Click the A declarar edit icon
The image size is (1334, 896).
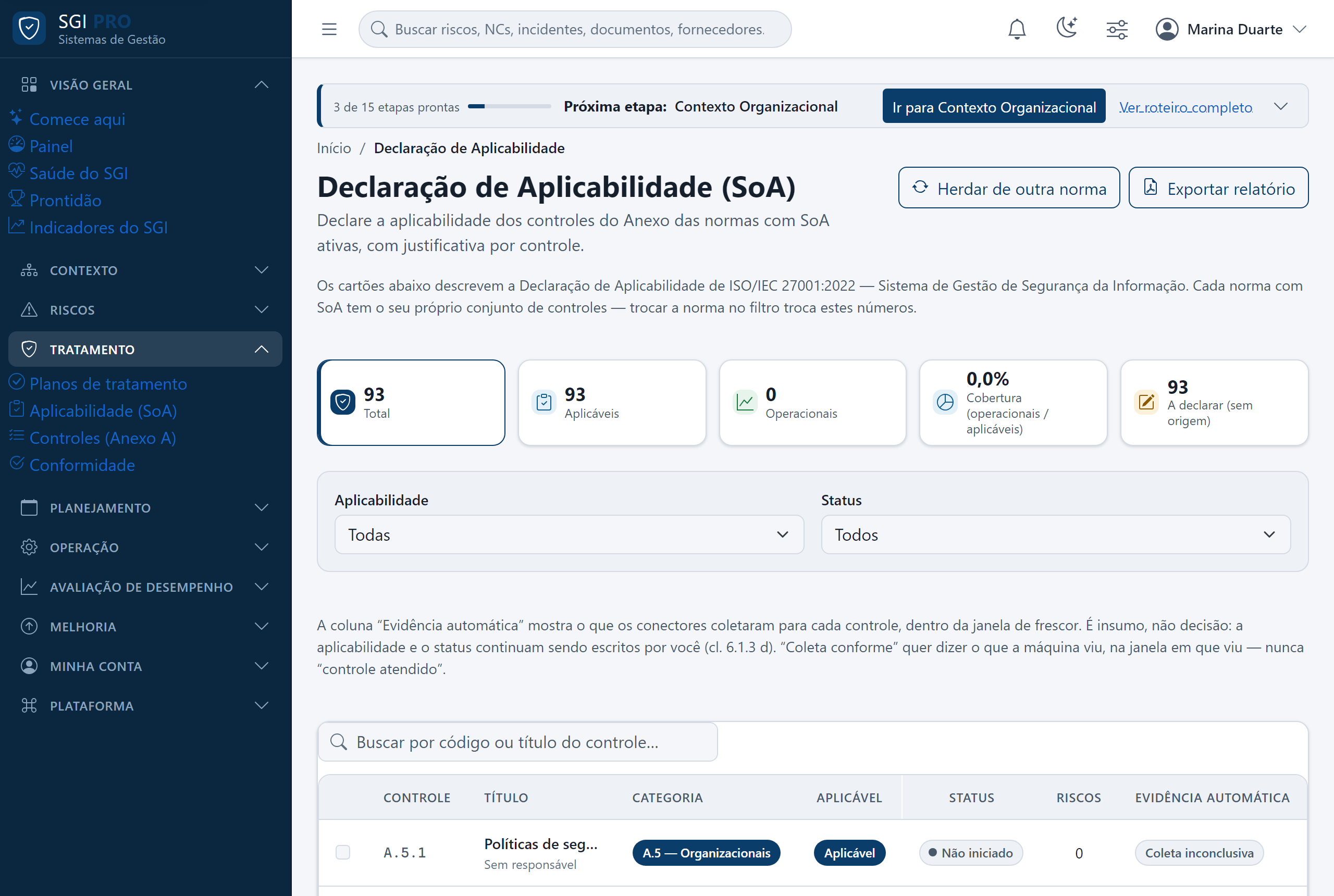pos(1146,402)
